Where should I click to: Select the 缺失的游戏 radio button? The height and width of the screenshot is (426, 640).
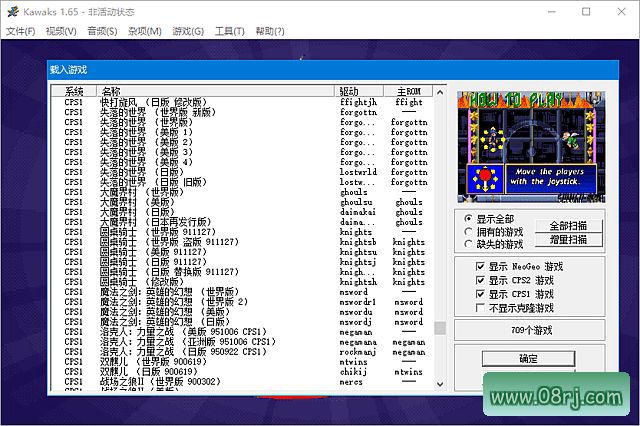469,244
